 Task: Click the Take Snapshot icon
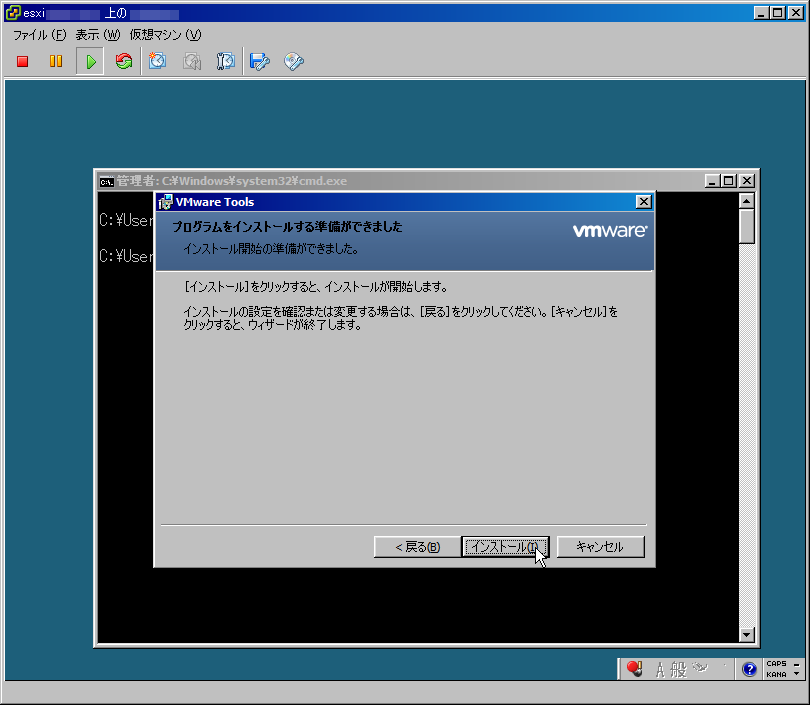tap(158, 61)
